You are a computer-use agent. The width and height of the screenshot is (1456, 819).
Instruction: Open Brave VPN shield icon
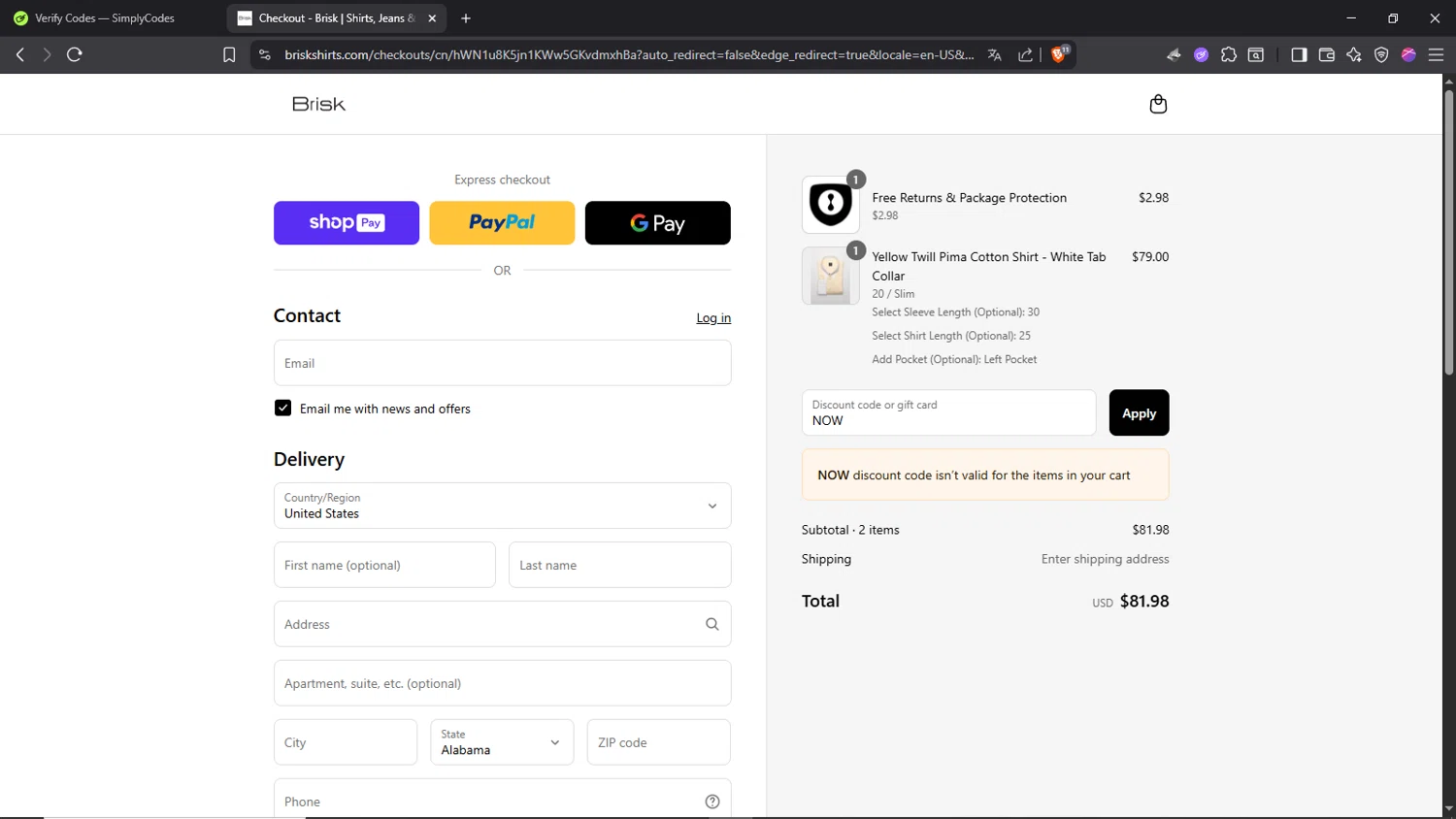(1381, 55)
